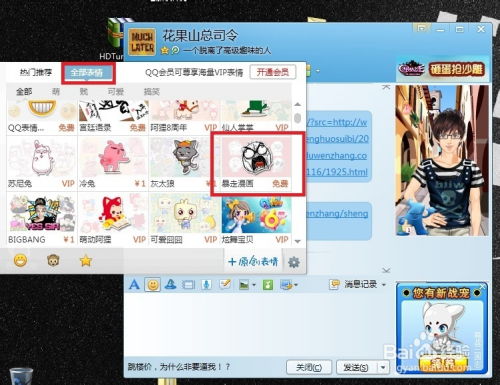
Task: Click the screenshot capture icon
Action: [286, 285]
